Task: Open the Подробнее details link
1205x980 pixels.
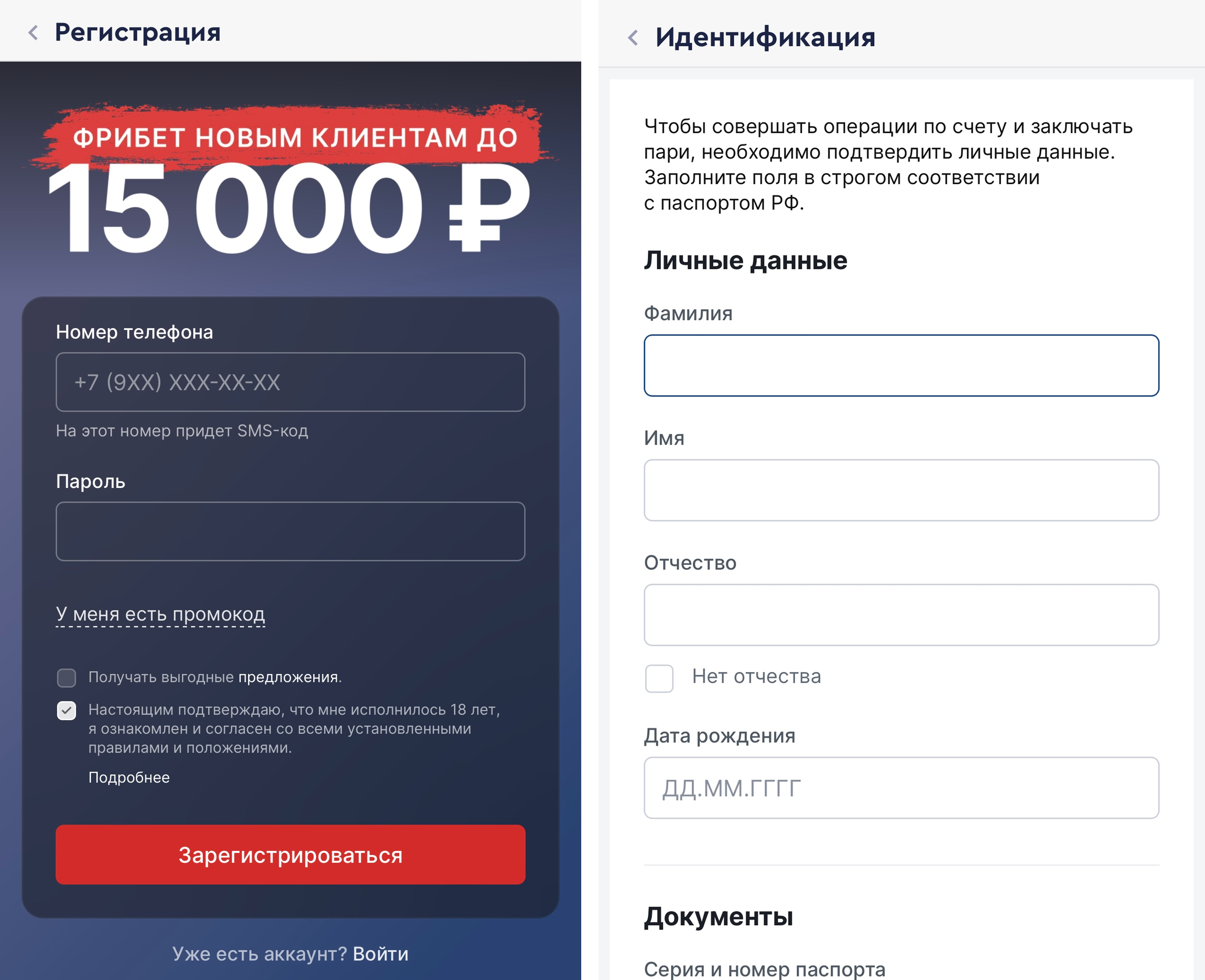Action: (129, 777)
